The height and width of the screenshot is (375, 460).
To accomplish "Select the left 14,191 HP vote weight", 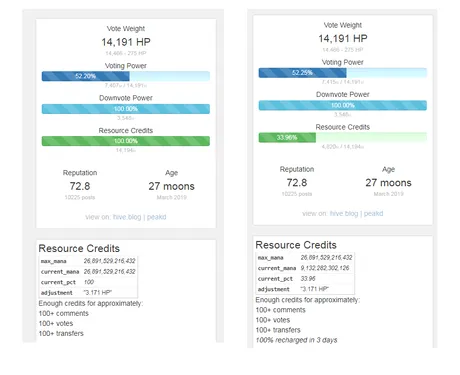I will tap(126, 42).
